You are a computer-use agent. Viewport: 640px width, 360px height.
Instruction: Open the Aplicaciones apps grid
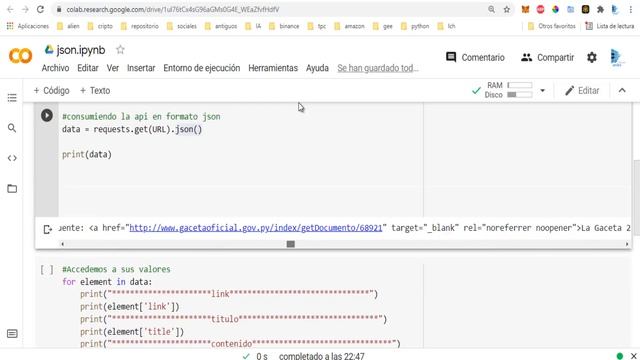tap(28, 26)
